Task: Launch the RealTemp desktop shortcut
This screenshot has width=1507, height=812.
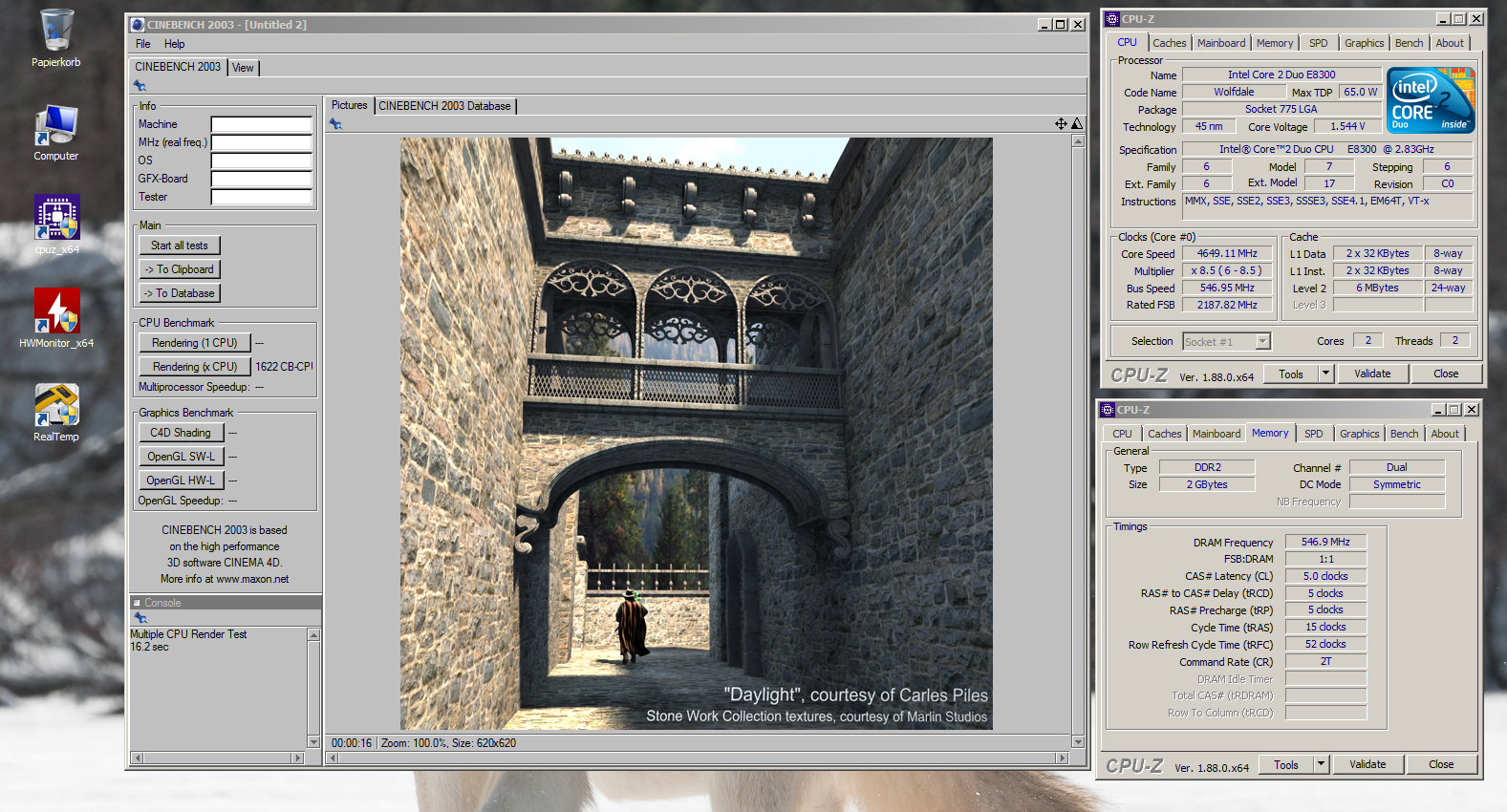Action: (x=56, y=413)
